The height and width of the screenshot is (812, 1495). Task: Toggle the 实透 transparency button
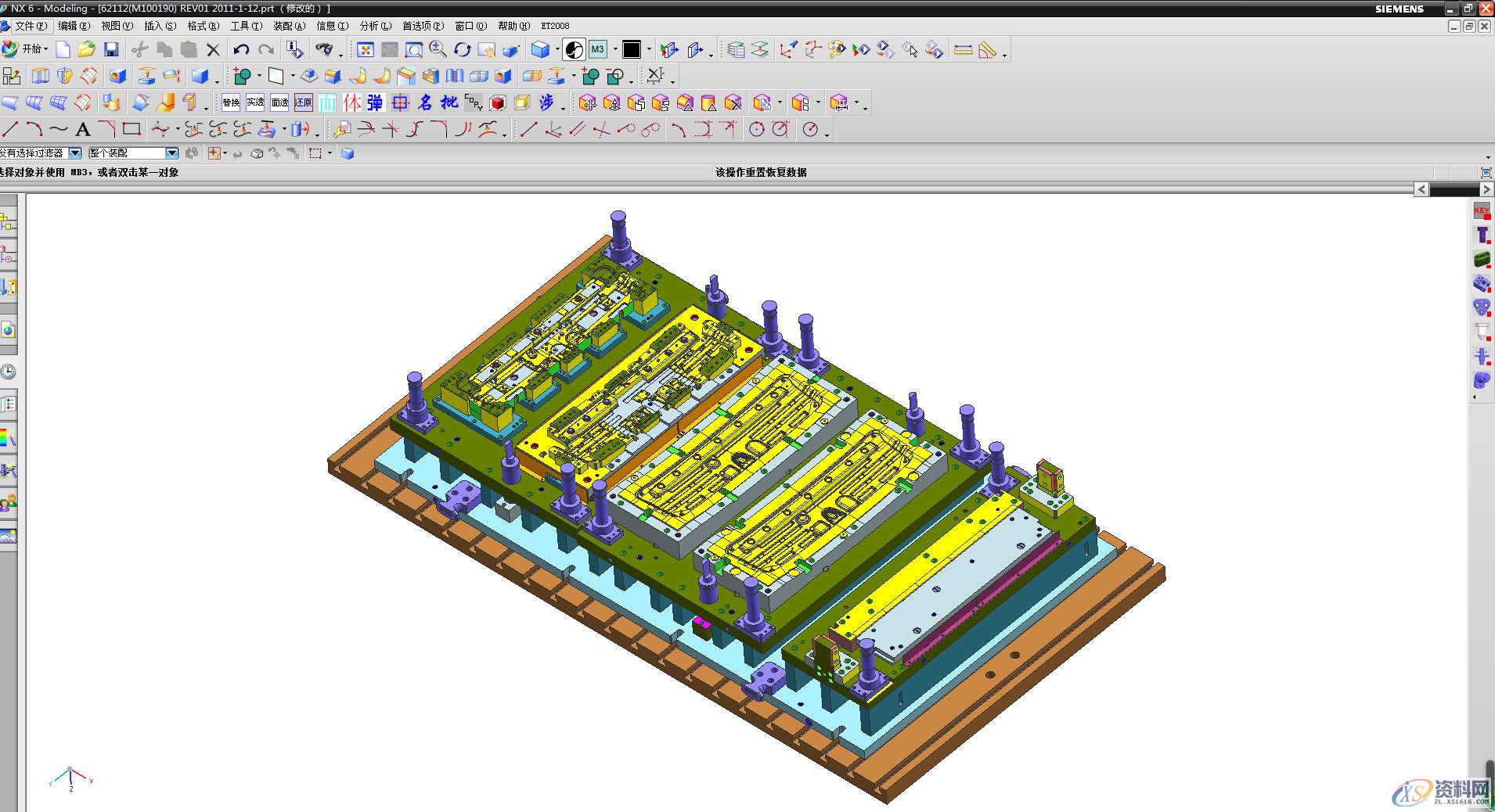(x=255, y=102)
